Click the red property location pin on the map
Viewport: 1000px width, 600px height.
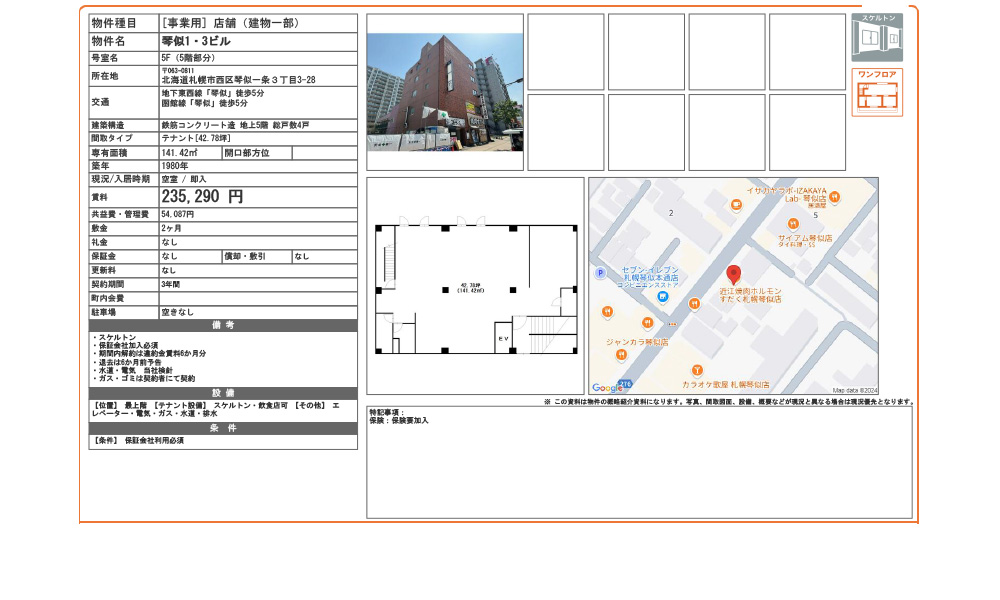click(733, 274)
